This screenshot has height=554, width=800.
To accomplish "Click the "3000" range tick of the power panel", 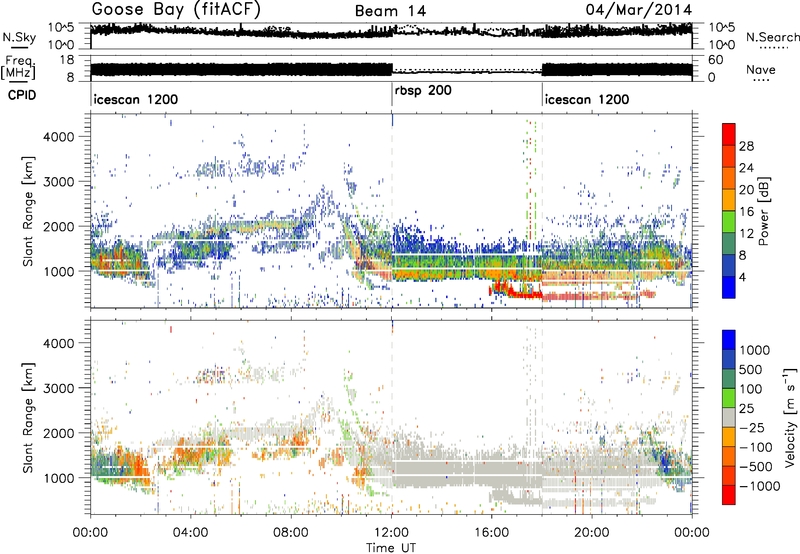I will [x=58, y=182].
